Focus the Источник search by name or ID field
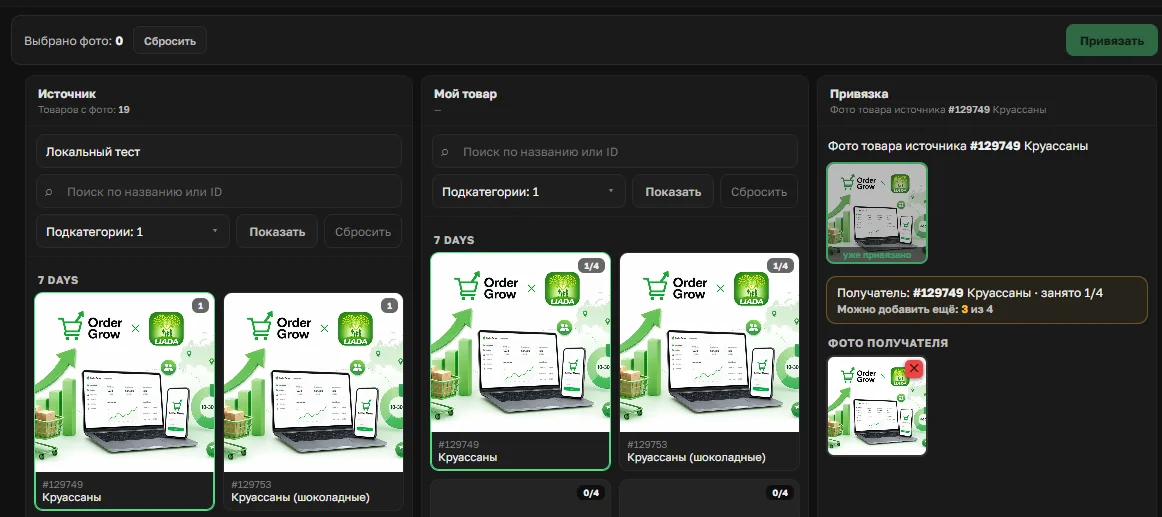Screen dimensions: 1162x517 [x=219, y=192]
